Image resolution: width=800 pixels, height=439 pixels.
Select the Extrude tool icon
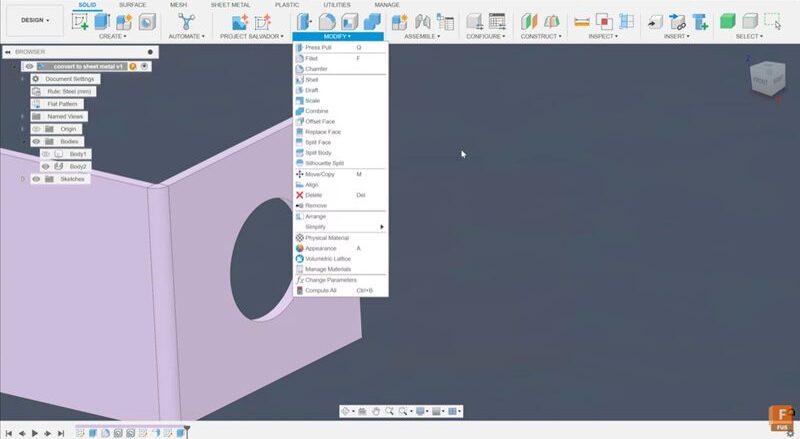click(x=102, y=21)
